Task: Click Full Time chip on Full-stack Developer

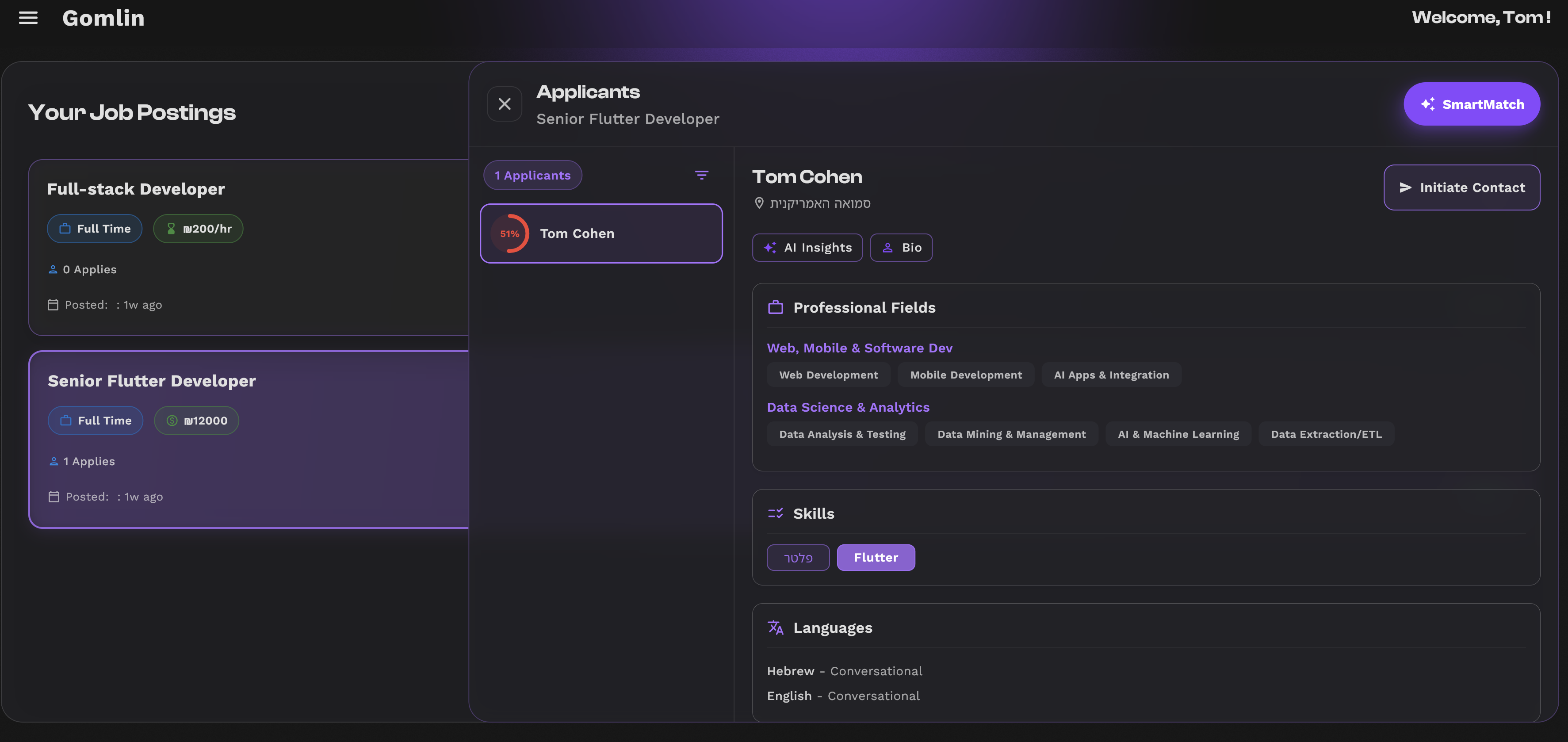Action: coord(94,229)
